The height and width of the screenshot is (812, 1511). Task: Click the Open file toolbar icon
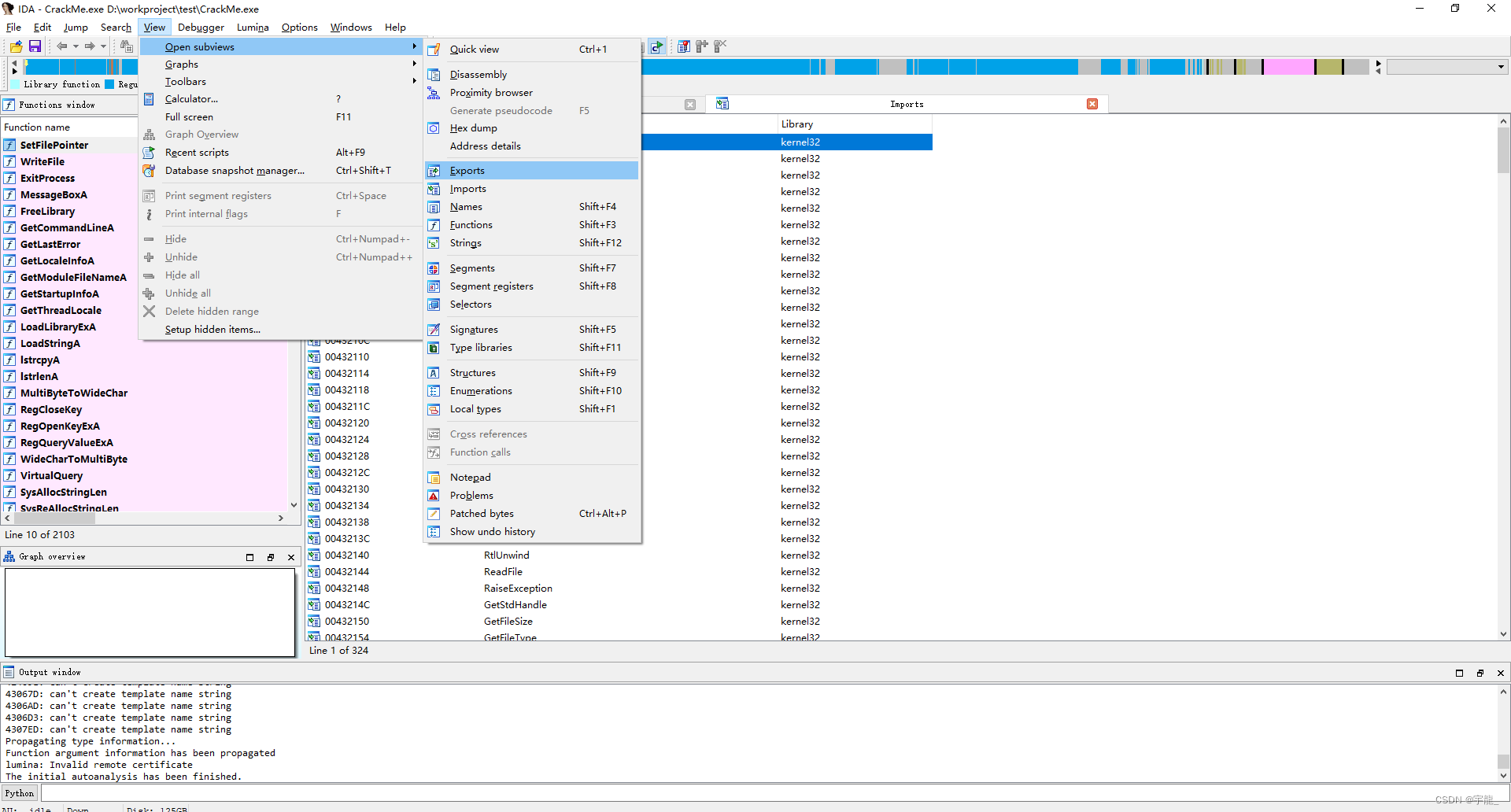click(x=16, y=46)
